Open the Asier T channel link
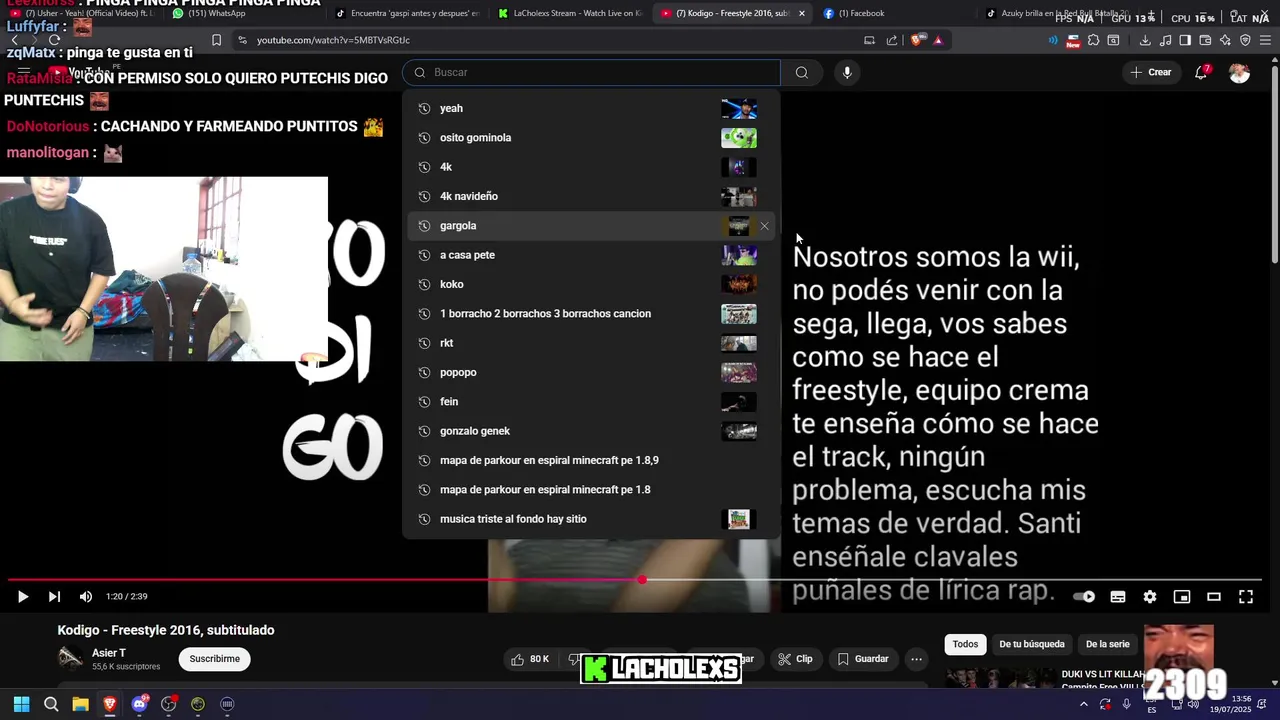This screenshot has width=1280, height=720. click(109, 653)
